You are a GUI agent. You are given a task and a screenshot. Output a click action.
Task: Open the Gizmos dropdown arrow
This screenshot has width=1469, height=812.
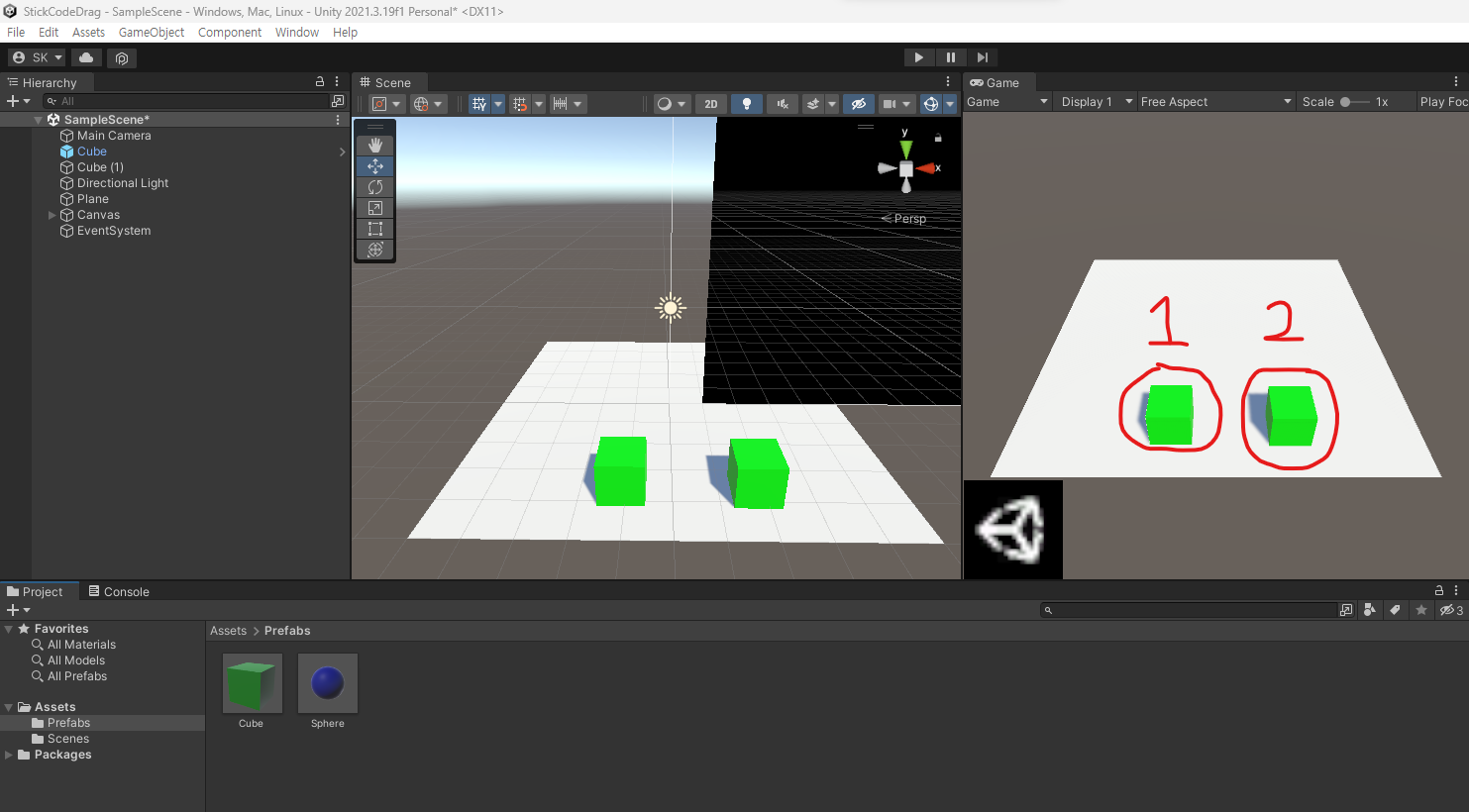(950, 104)
